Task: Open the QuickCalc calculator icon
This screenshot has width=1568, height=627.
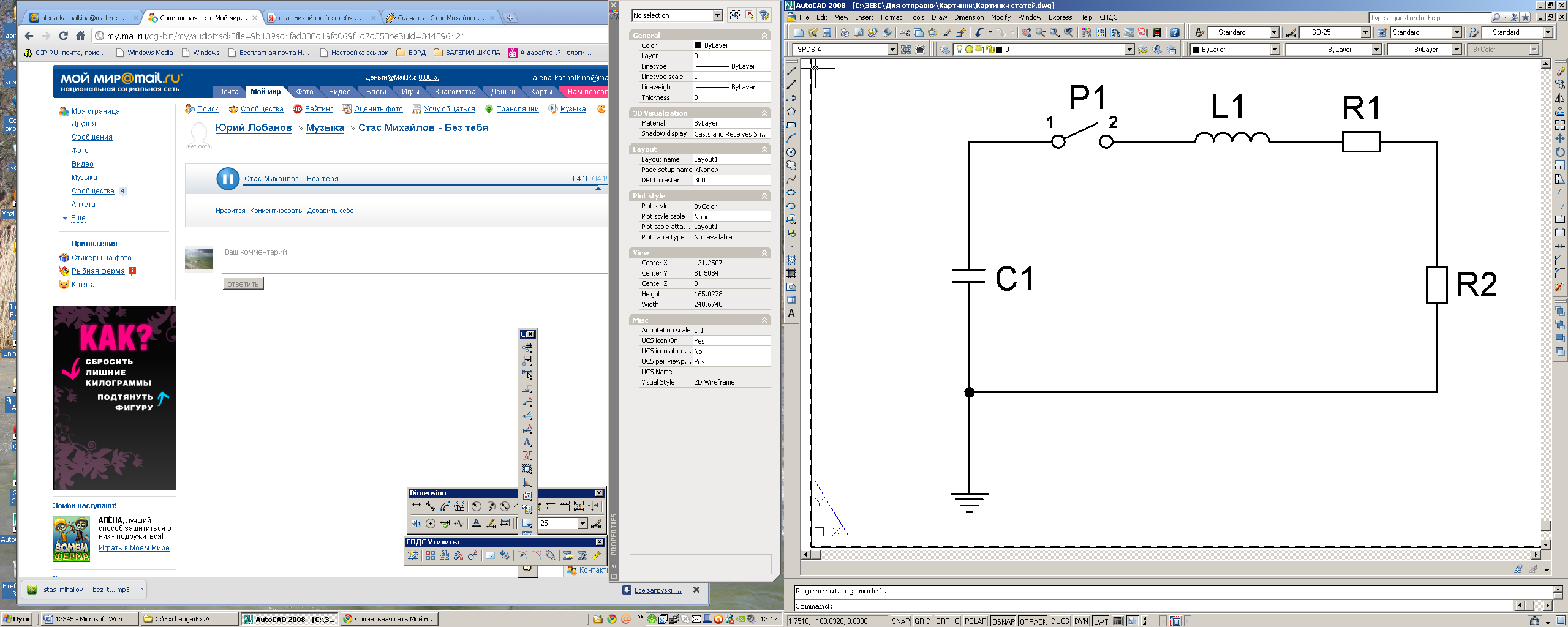Action: tap(1157, 32)
